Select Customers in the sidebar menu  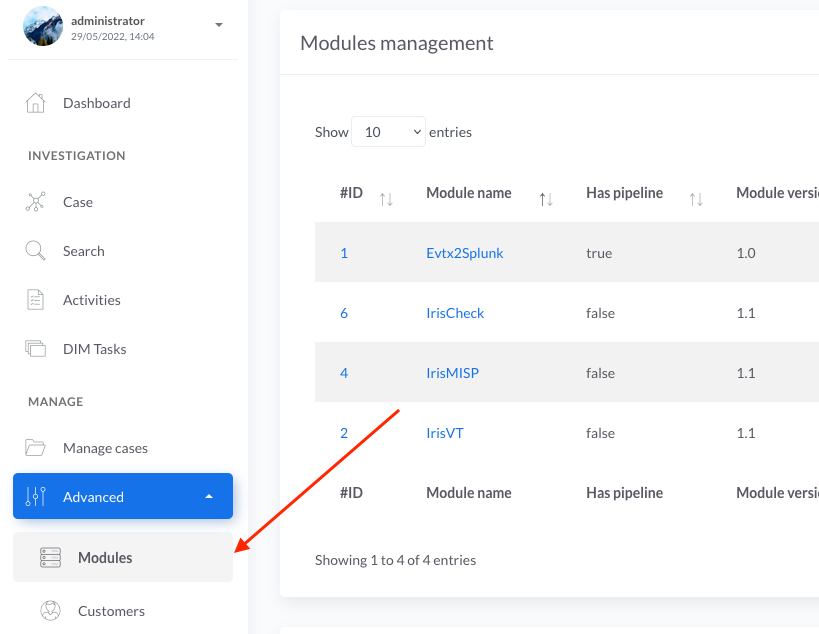111,610
